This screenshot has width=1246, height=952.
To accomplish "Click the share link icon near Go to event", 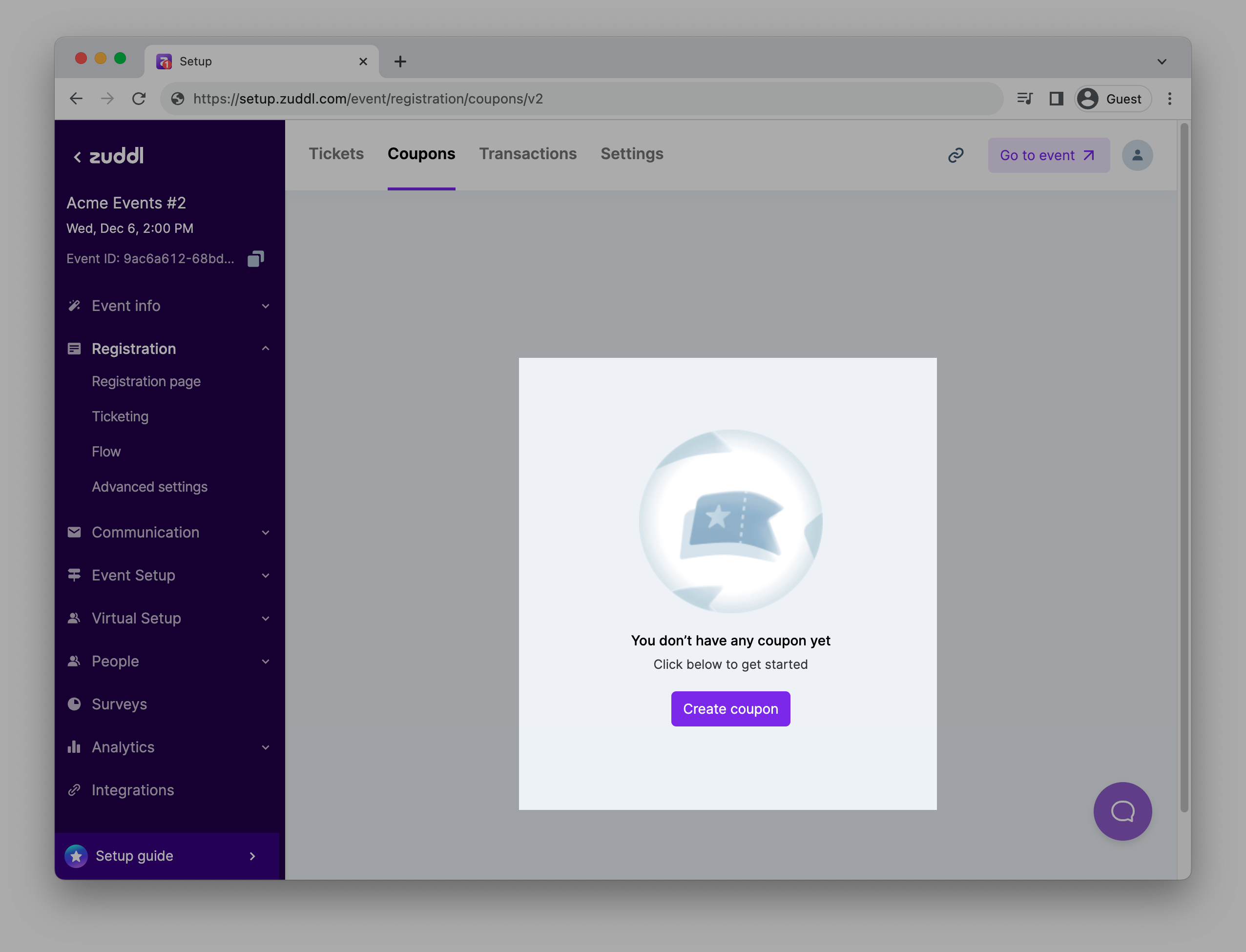I will tap(955, 155).
